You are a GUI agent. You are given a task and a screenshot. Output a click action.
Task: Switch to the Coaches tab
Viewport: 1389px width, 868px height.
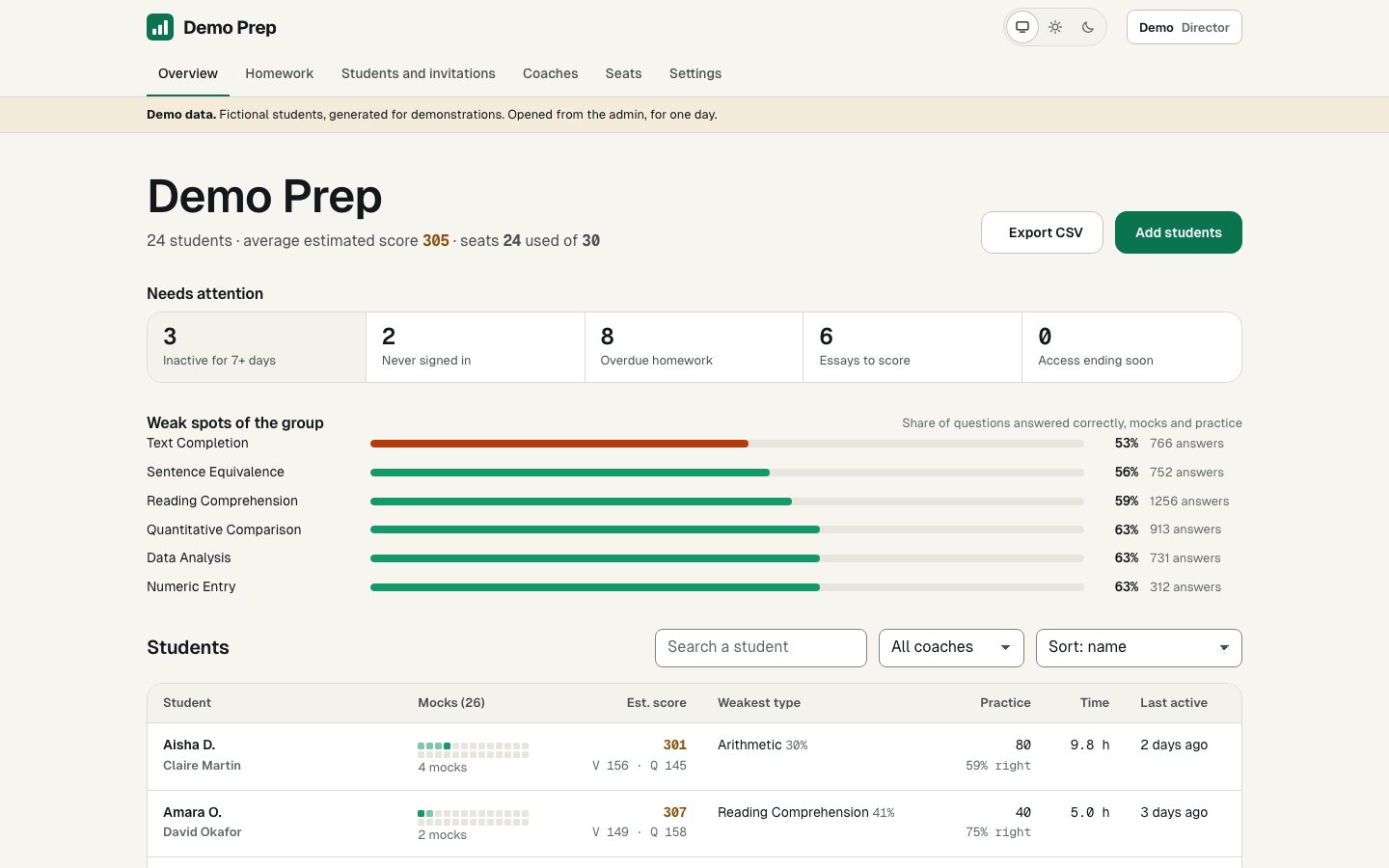551,73
